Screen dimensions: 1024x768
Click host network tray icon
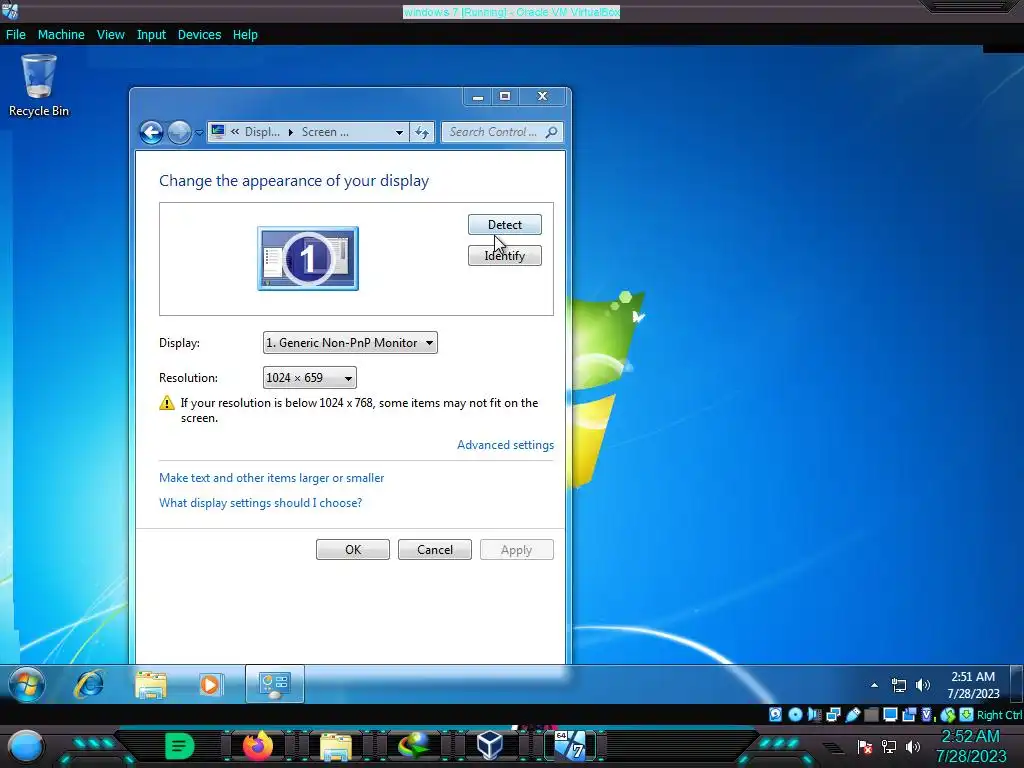pyautogui.click(x=889, y=746)
